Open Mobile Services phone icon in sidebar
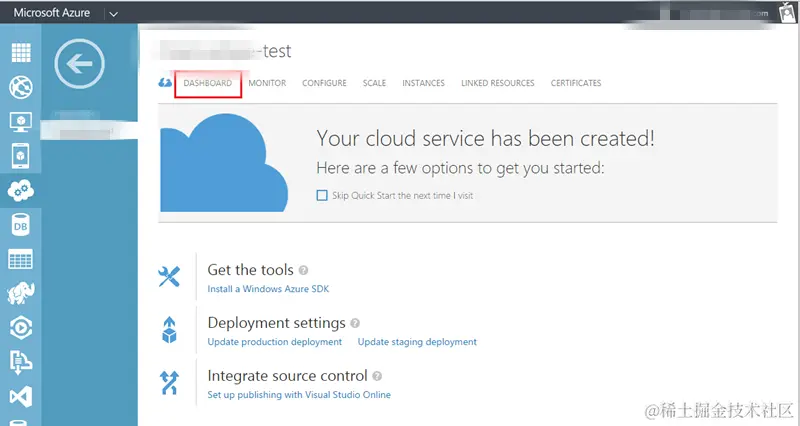800x426 pixels. pos(21,156)
